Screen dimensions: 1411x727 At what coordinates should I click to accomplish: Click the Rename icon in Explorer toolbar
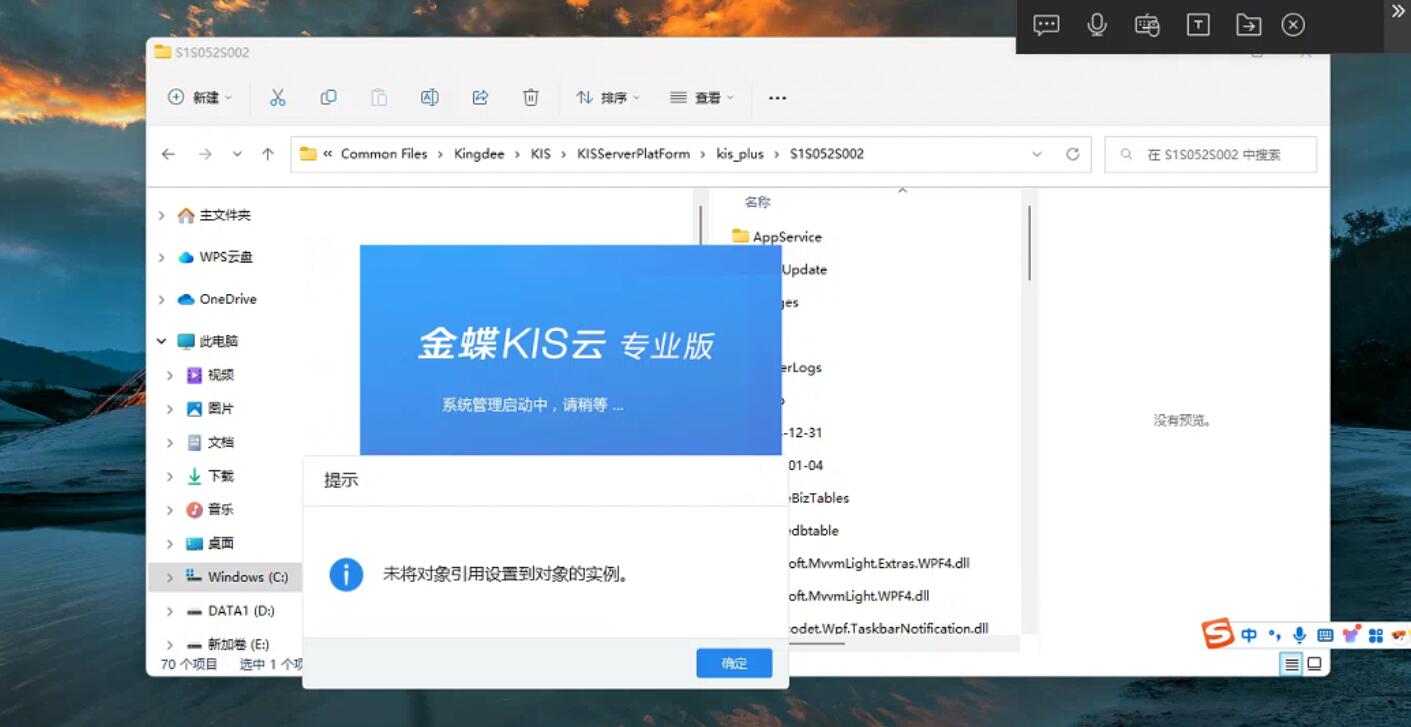(429, 97)
